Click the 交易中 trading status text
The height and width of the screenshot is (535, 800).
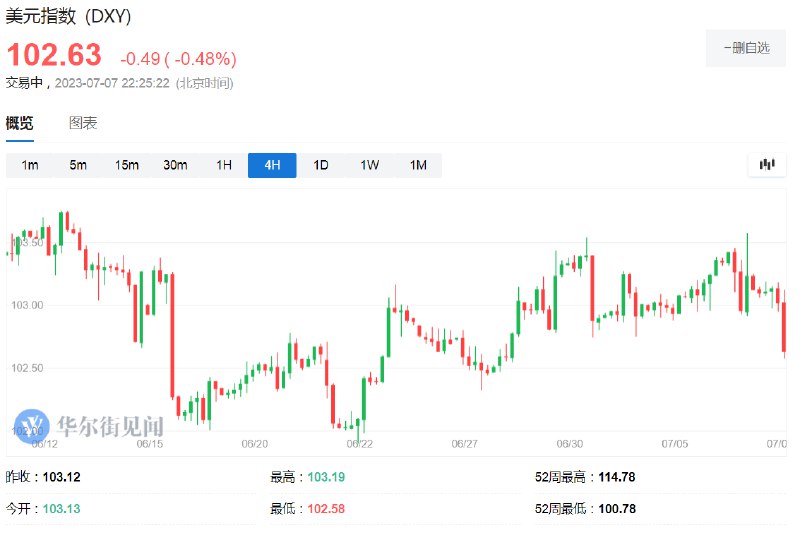(x=24, y=83)
